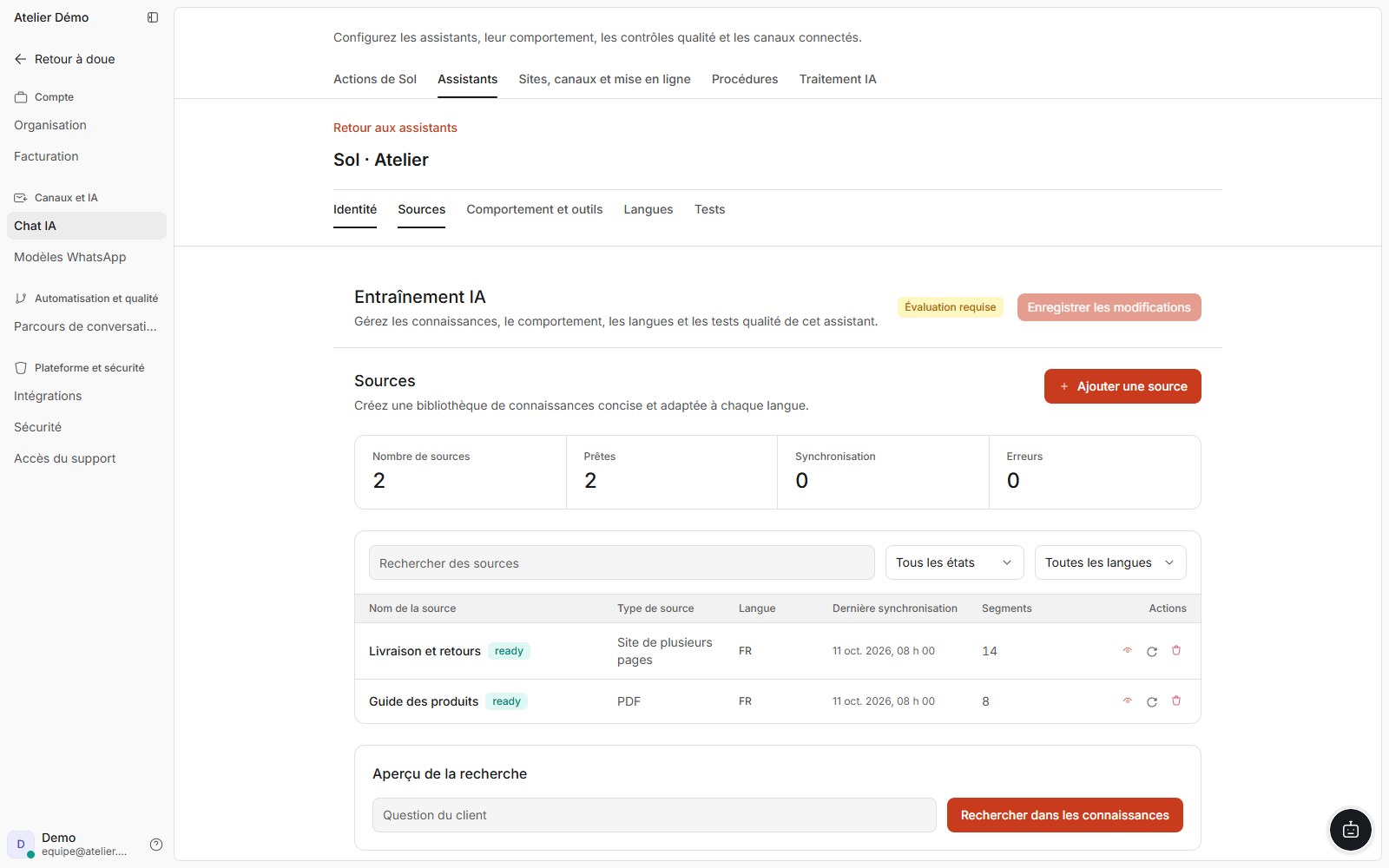This screenshot has width=1389, height=868.
Task: Resync the Guide des produits source
Action: [x=1152, y=701]
